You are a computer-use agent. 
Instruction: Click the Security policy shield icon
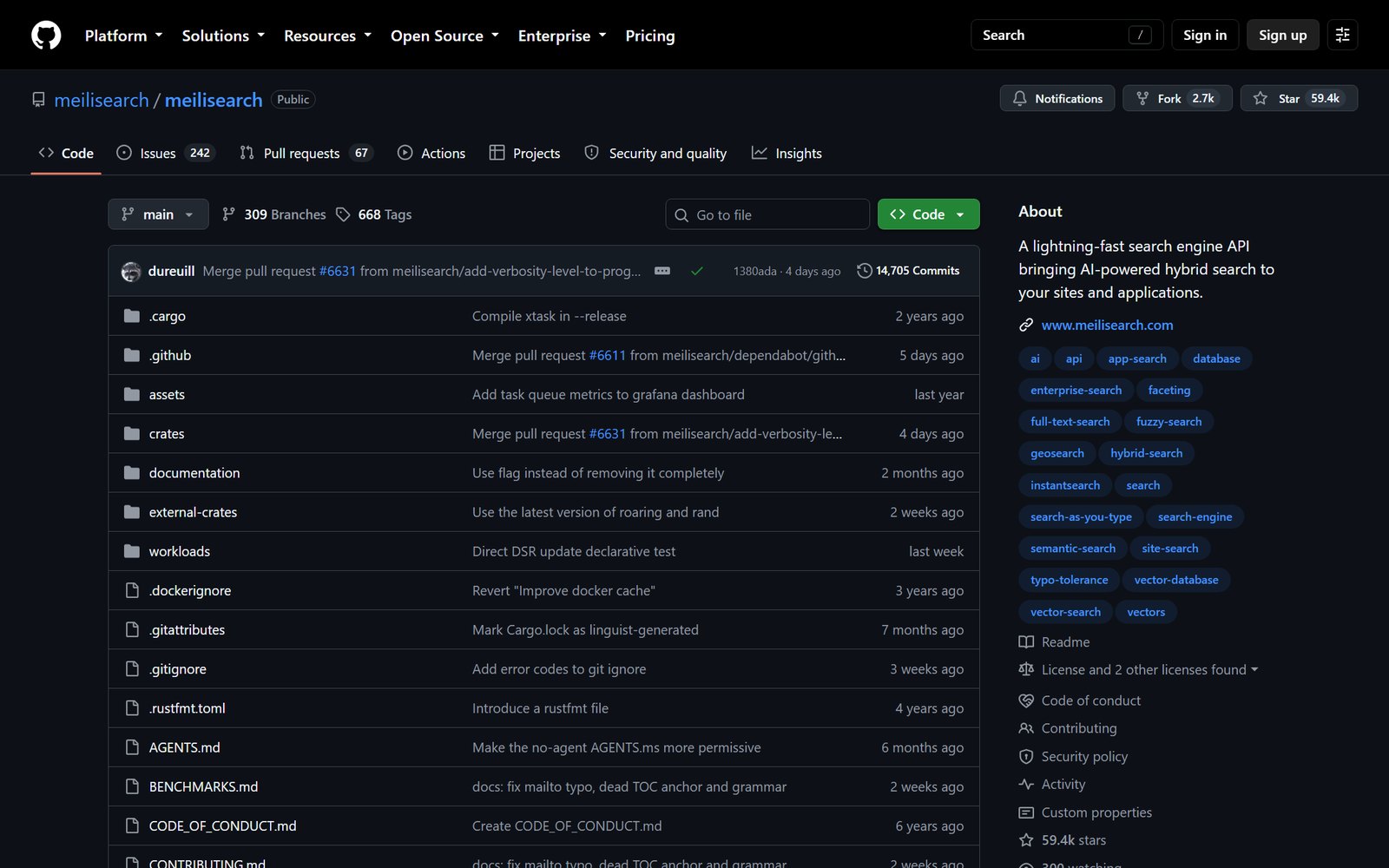click(1026, 757)
